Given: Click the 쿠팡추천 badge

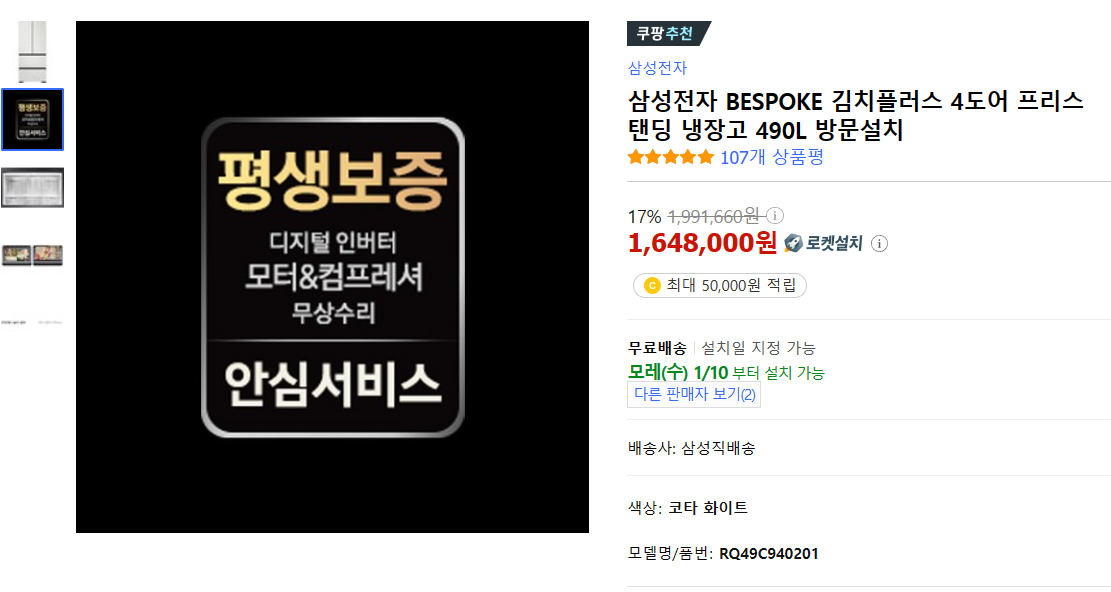Looking at the screenshot, I should [668, 33].
